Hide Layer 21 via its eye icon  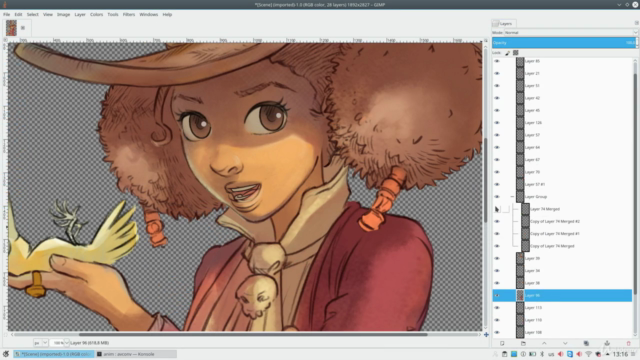pos(497,73)
